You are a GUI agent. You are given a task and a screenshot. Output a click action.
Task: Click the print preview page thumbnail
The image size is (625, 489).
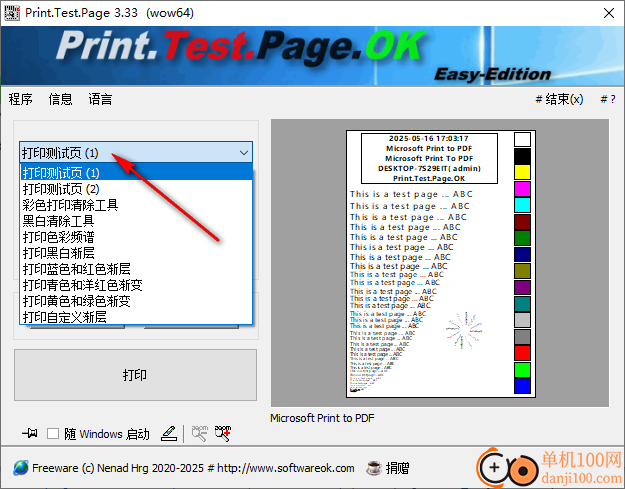pos(441,264)
